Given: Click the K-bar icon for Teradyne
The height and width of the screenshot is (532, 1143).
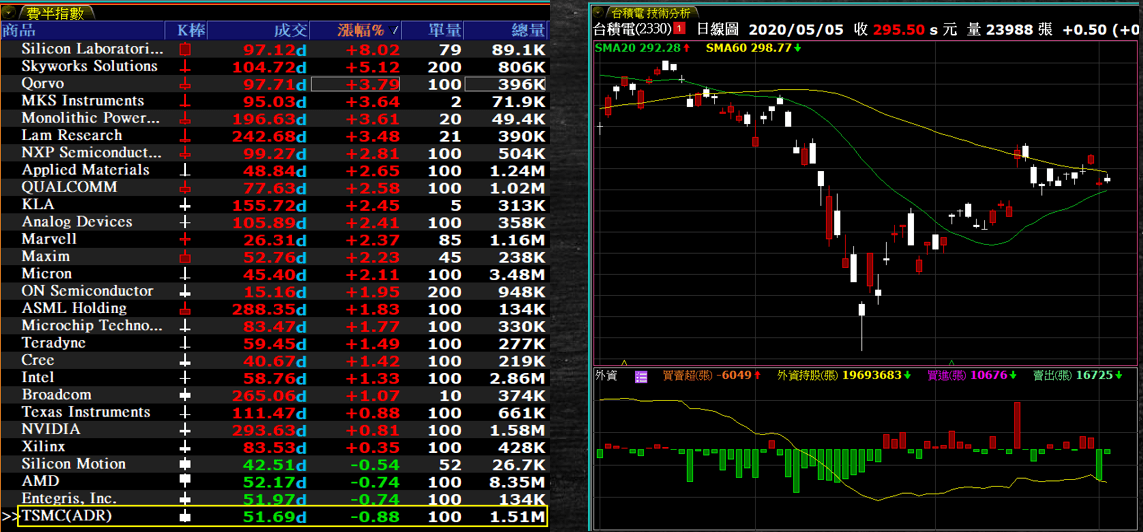Looking at the screenshot, I should [x=185, y=343].
